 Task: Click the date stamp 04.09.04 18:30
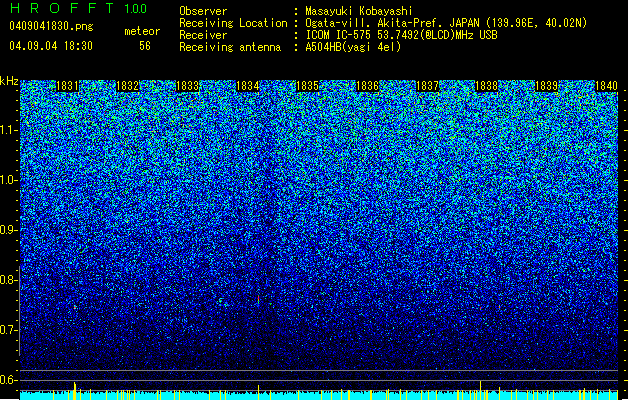click(51, 46)
